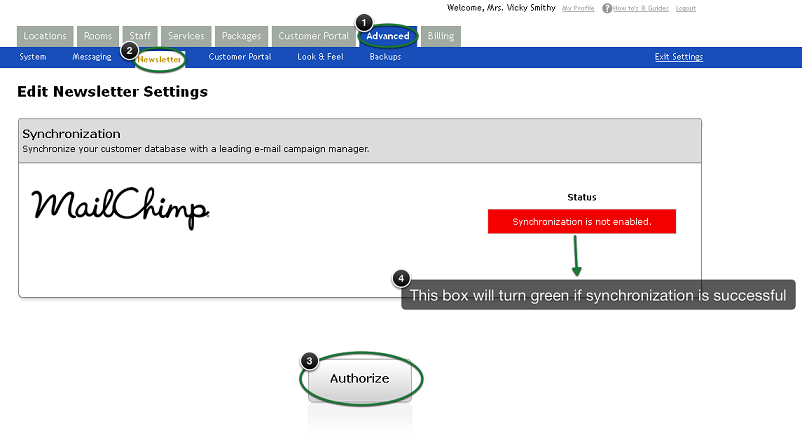Log out using the Logout link
802x440 pixels.
[x=685, y=8]
